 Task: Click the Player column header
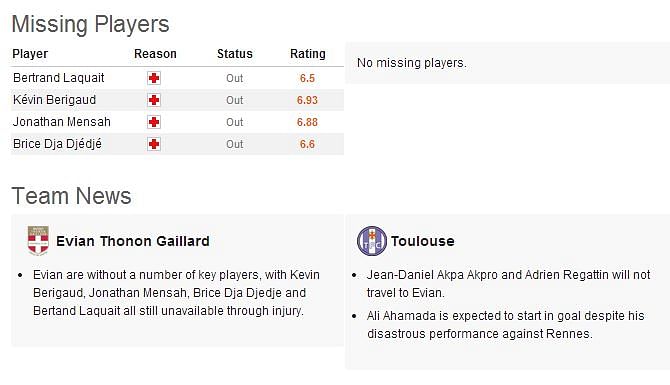30,54
